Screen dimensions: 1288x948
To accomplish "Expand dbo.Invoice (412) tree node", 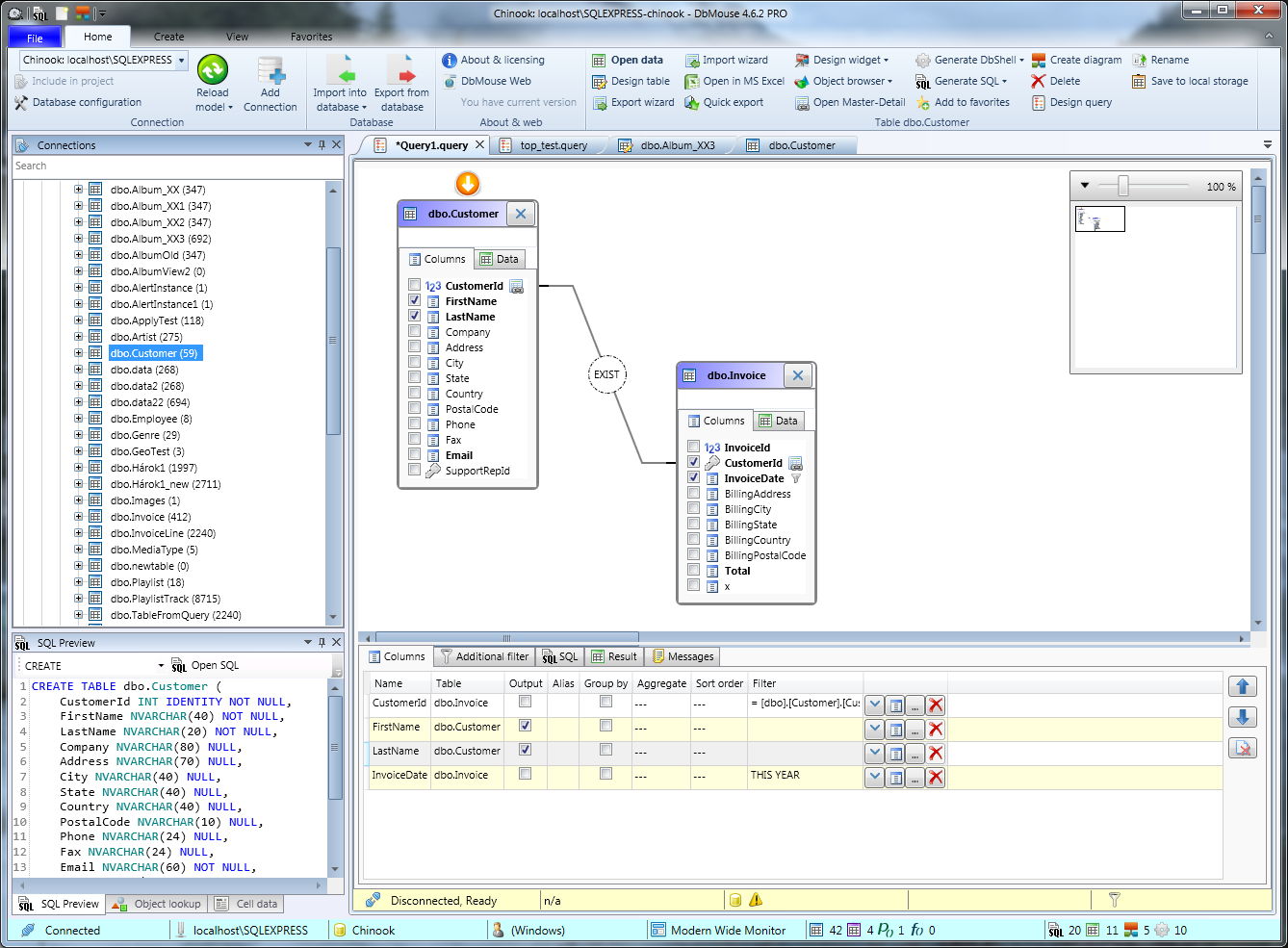I will (78, 517).
